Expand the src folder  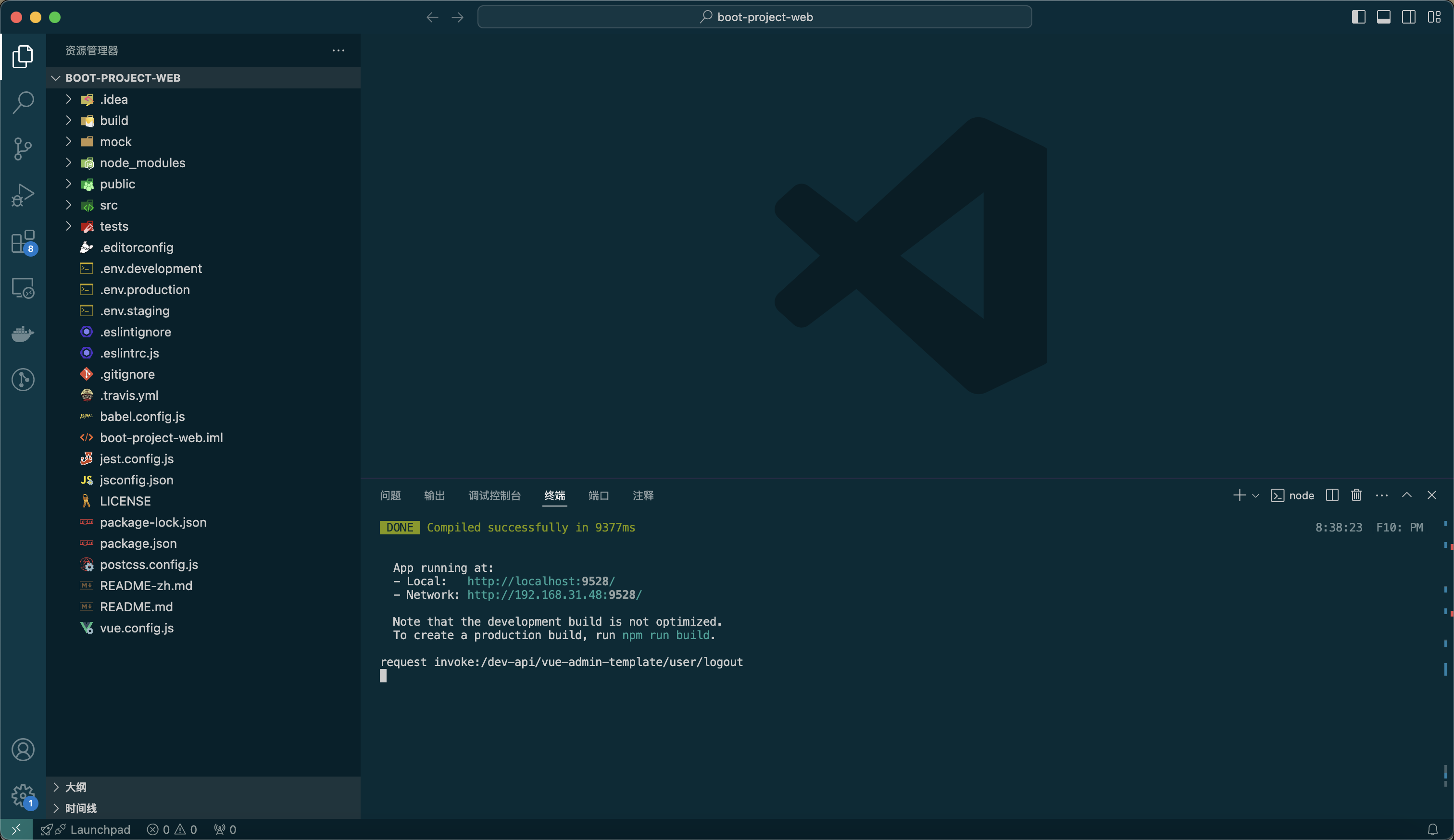(203, 205)
